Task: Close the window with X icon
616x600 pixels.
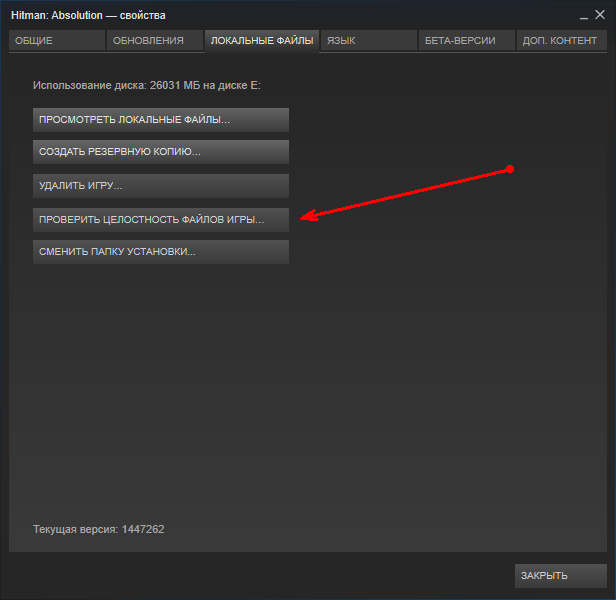Action: click(600, 15)
